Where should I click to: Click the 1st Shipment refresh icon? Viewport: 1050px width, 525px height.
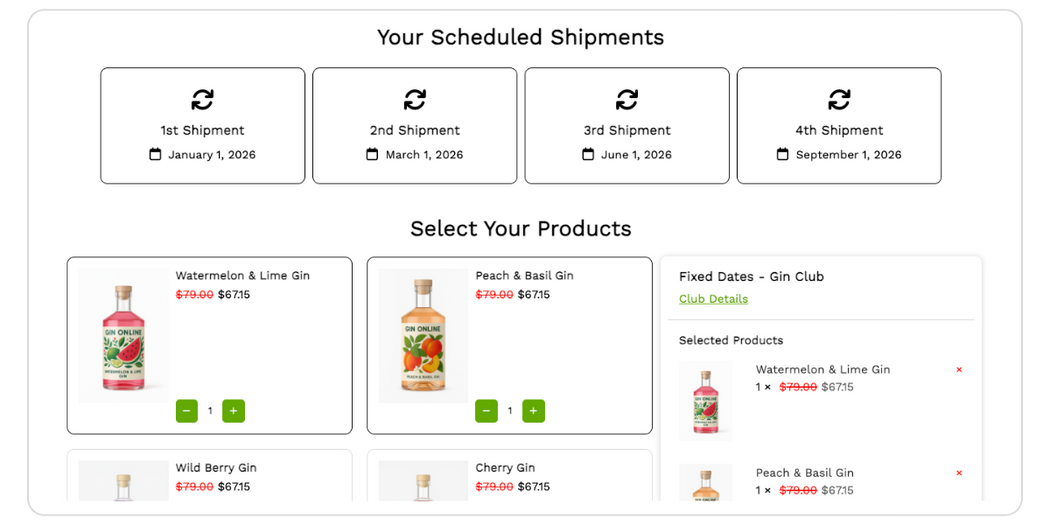click(202, 99)
